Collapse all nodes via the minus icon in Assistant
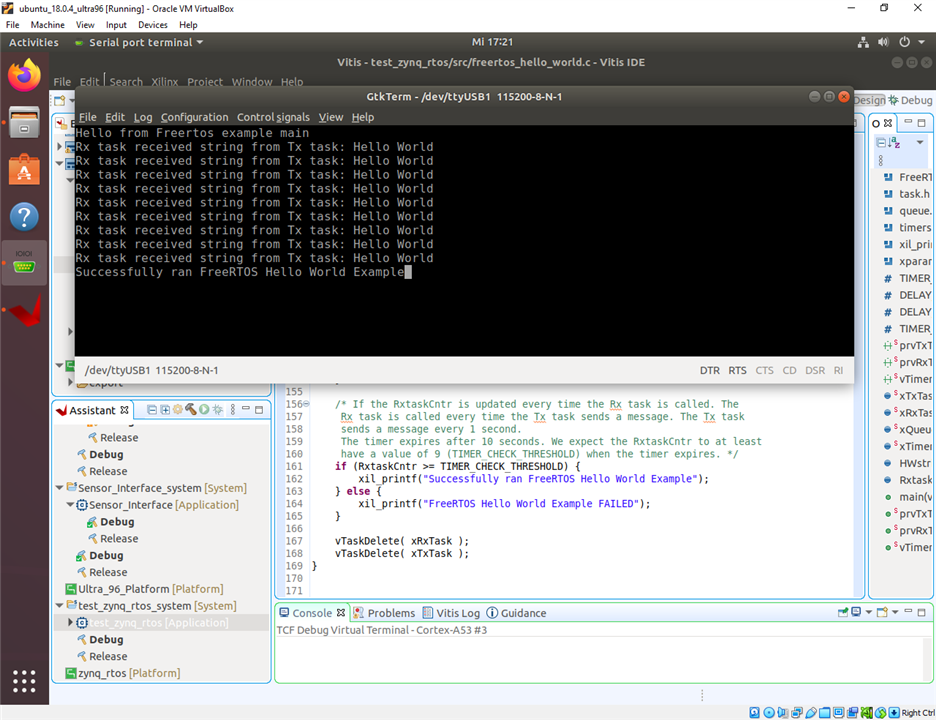The width and height of the screenshot is (936, 720). click(x=154, y=410)
